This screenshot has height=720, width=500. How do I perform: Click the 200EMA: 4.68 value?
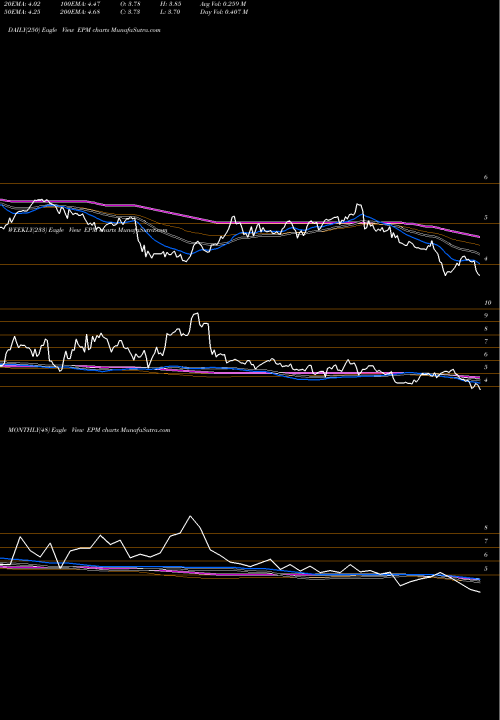point(80,12)
